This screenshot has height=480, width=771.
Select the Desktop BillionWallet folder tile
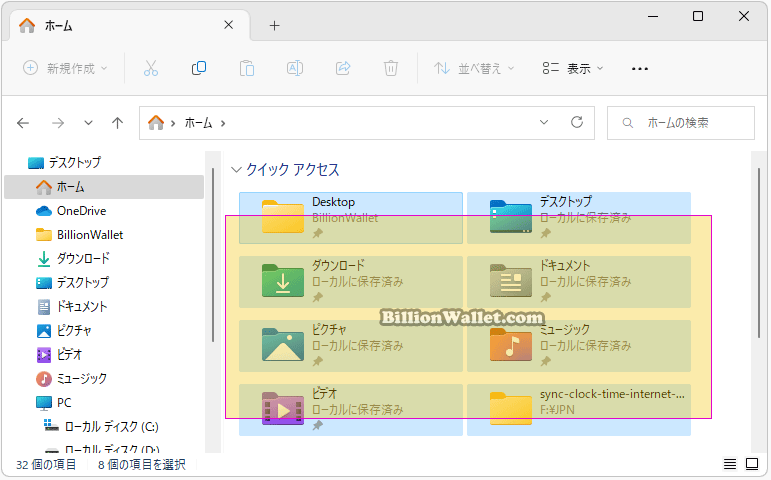click(x=351, y=218)
